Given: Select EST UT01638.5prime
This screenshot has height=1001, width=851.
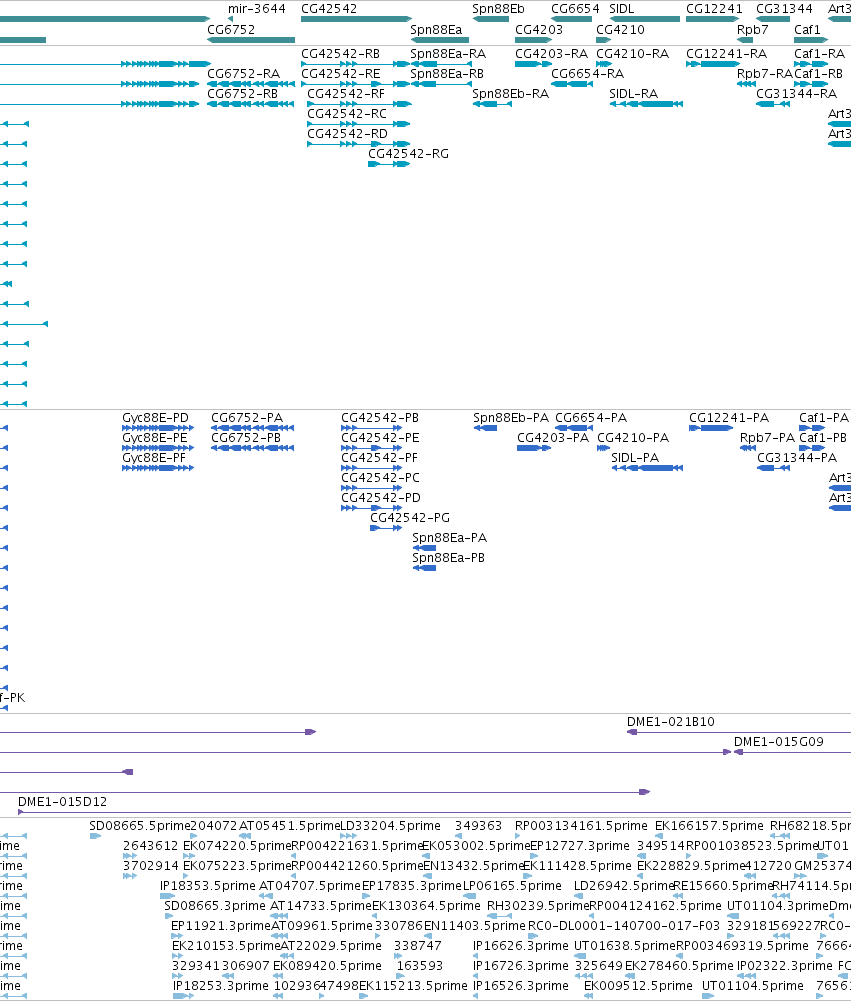Looking at the screenshot, I should click(x=624, y=945).
